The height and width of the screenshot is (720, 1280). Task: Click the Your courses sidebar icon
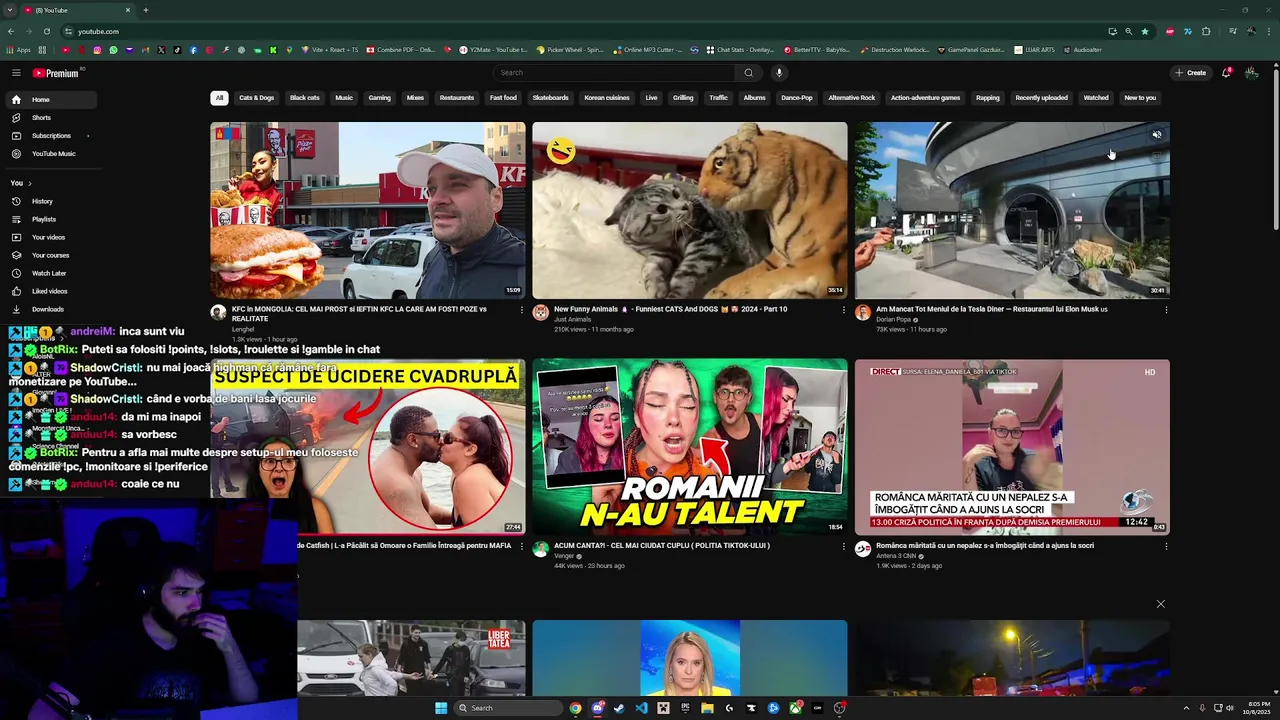[16, 255]
